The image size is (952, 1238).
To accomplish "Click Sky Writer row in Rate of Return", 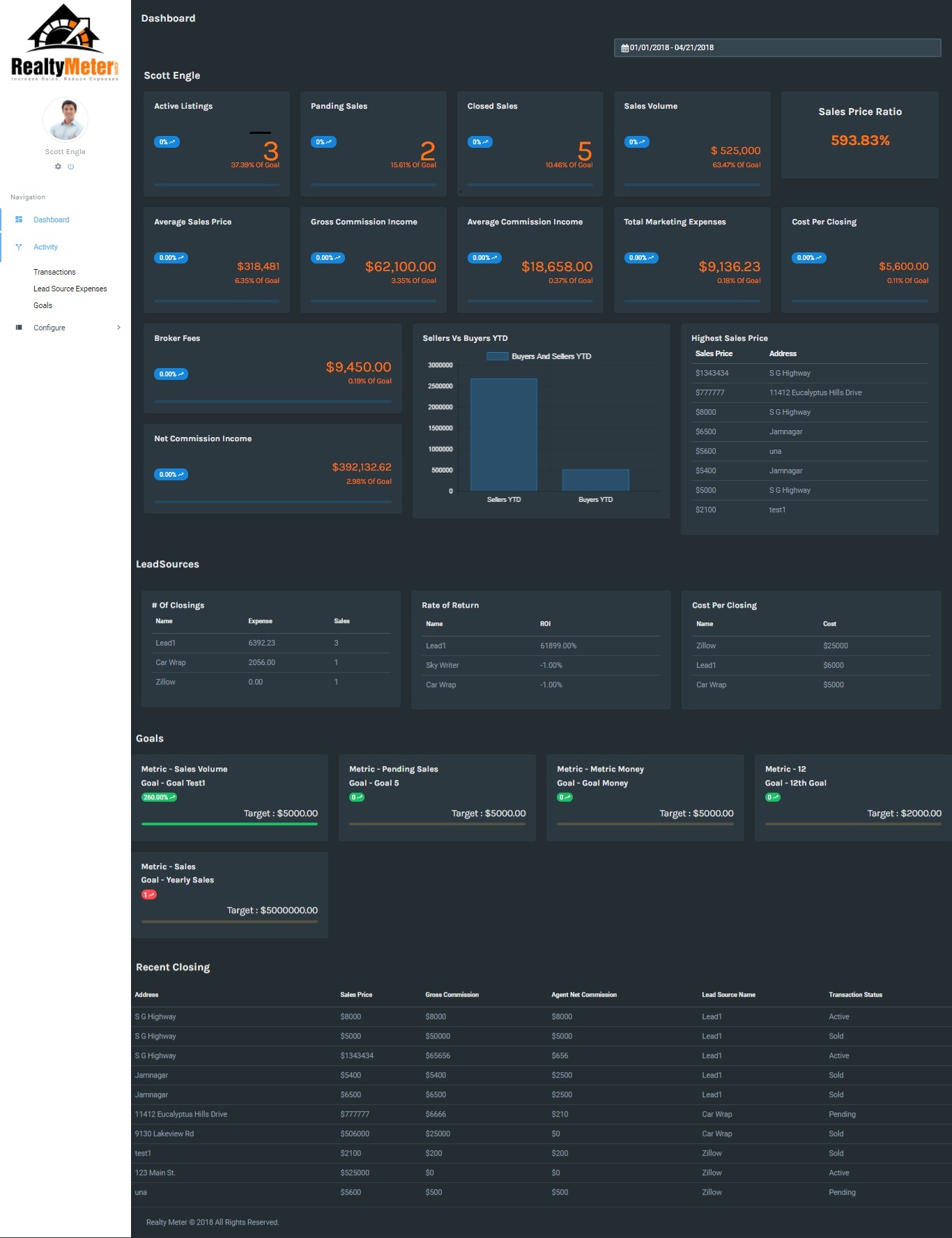I will [541, 665].
